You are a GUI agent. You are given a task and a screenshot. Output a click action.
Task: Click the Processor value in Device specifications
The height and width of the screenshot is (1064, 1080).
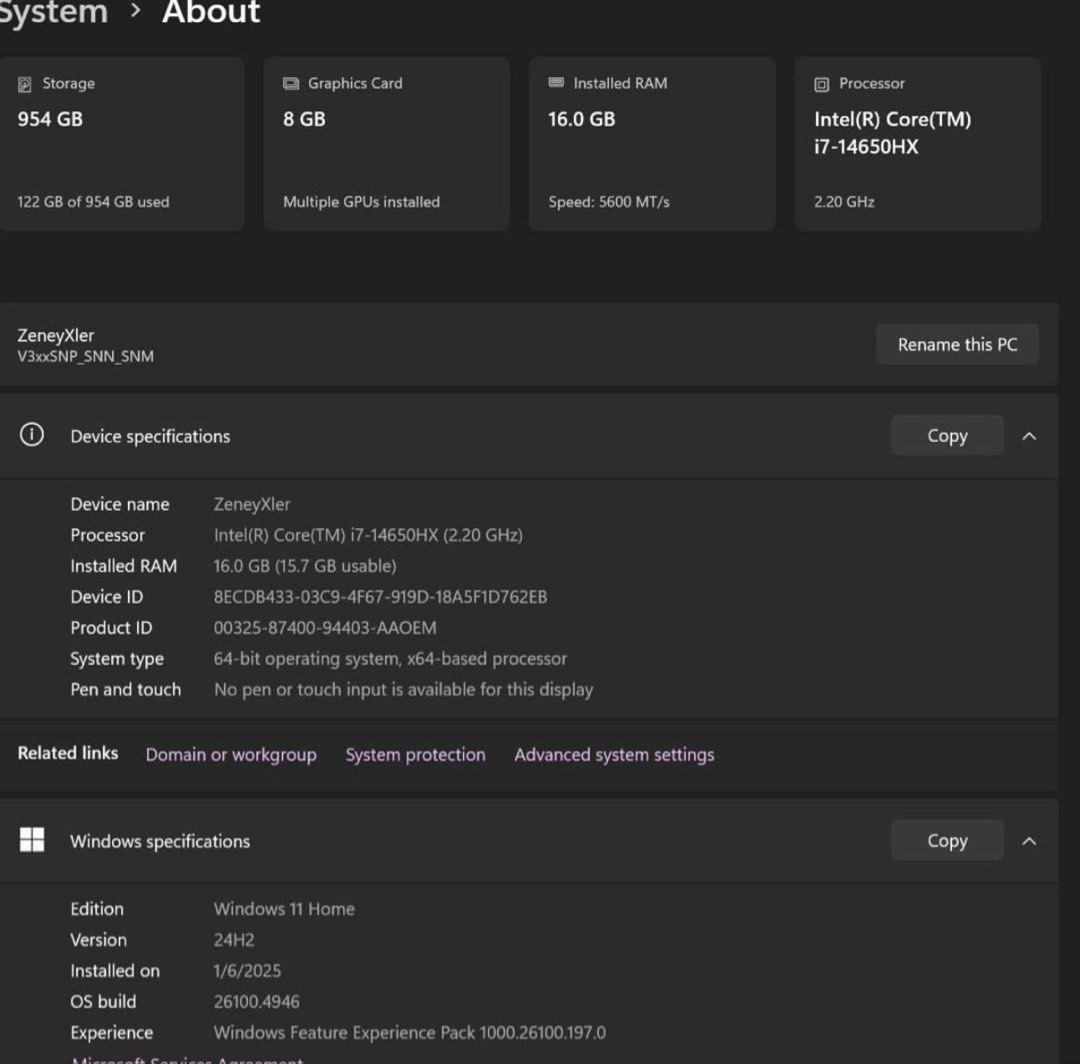pyautogui.click(x=368, y=535)
